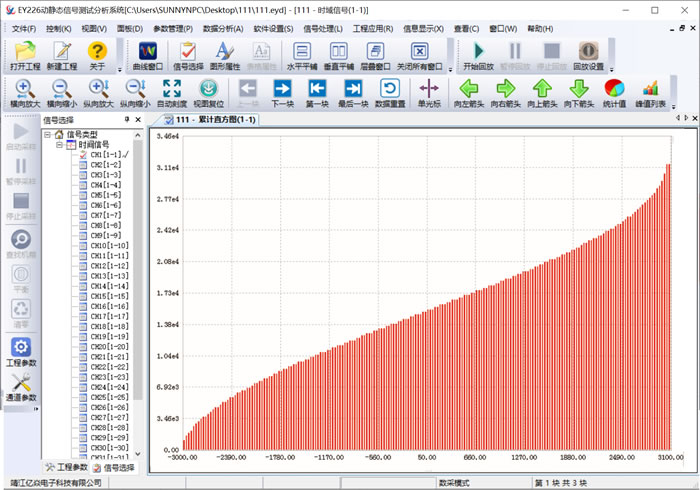Collapse the 时间信号 tree node
The height and width of the screenshot is (490, 700).
click(59, 145)
